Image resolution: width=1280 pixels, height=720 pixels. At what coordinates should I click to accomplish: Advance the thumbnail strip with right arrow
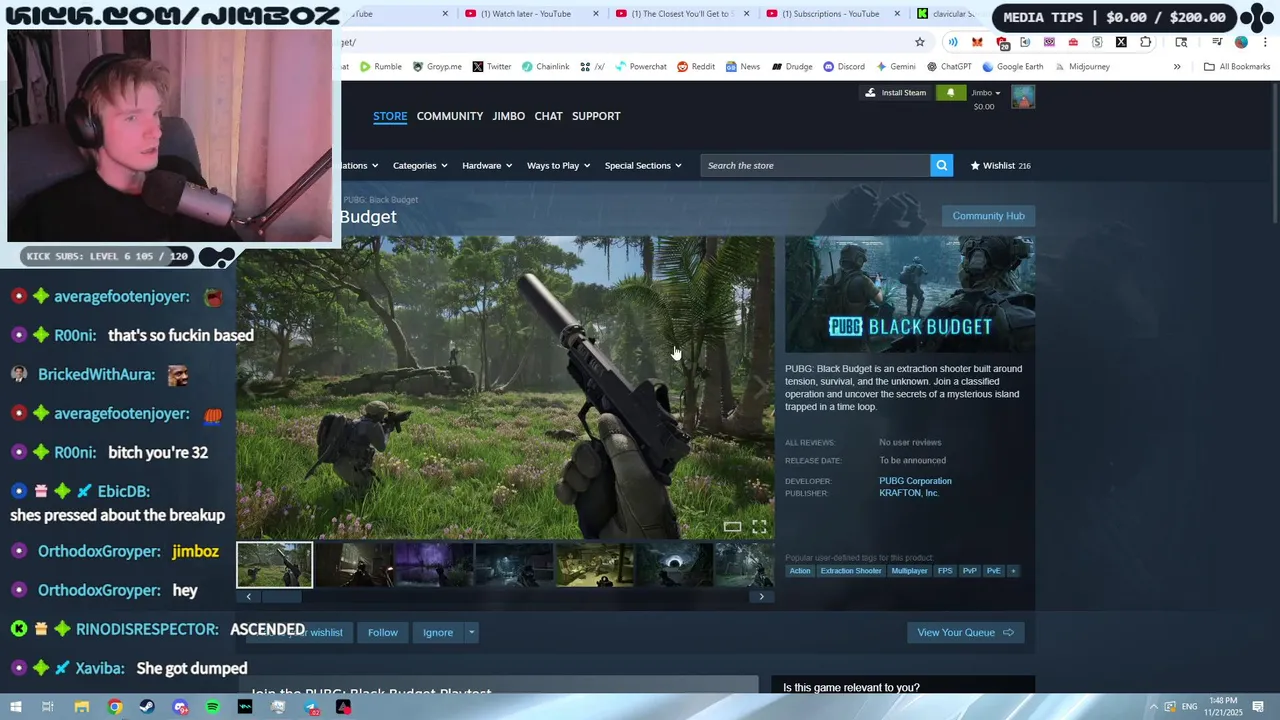coord(761,597)
